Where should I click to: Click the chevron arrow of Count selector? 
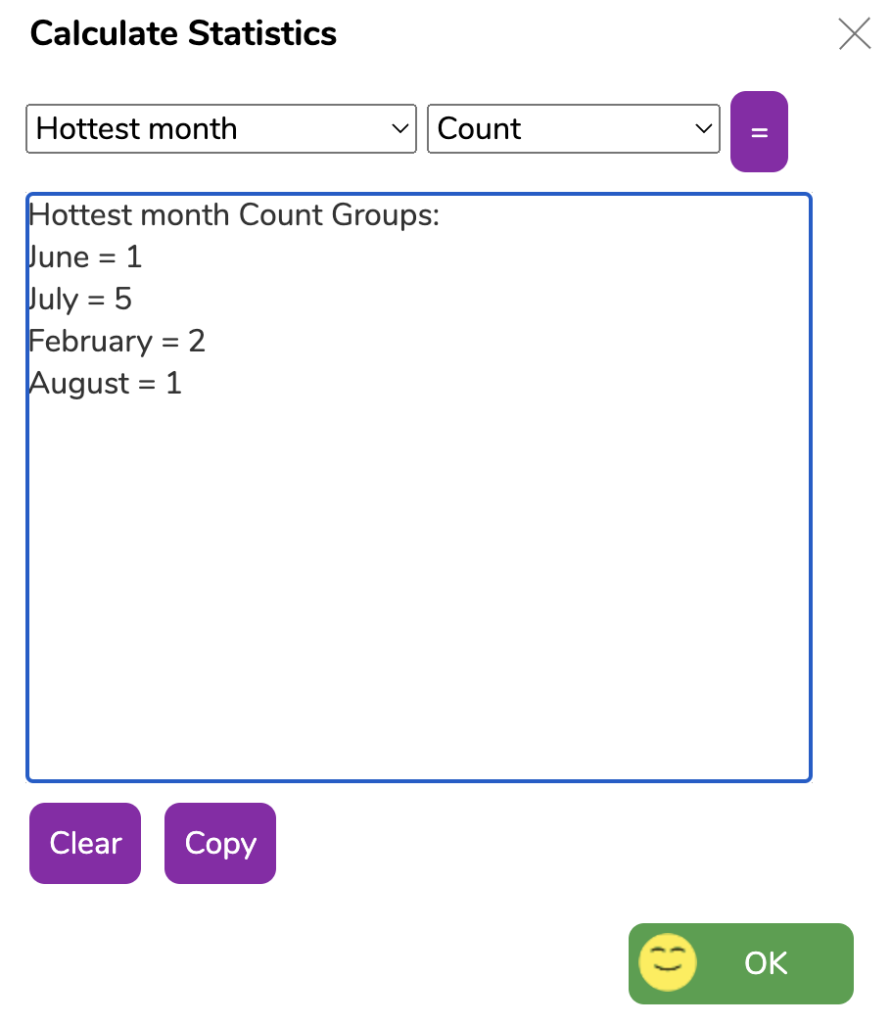pyautogui.click(x=704, y=129)
